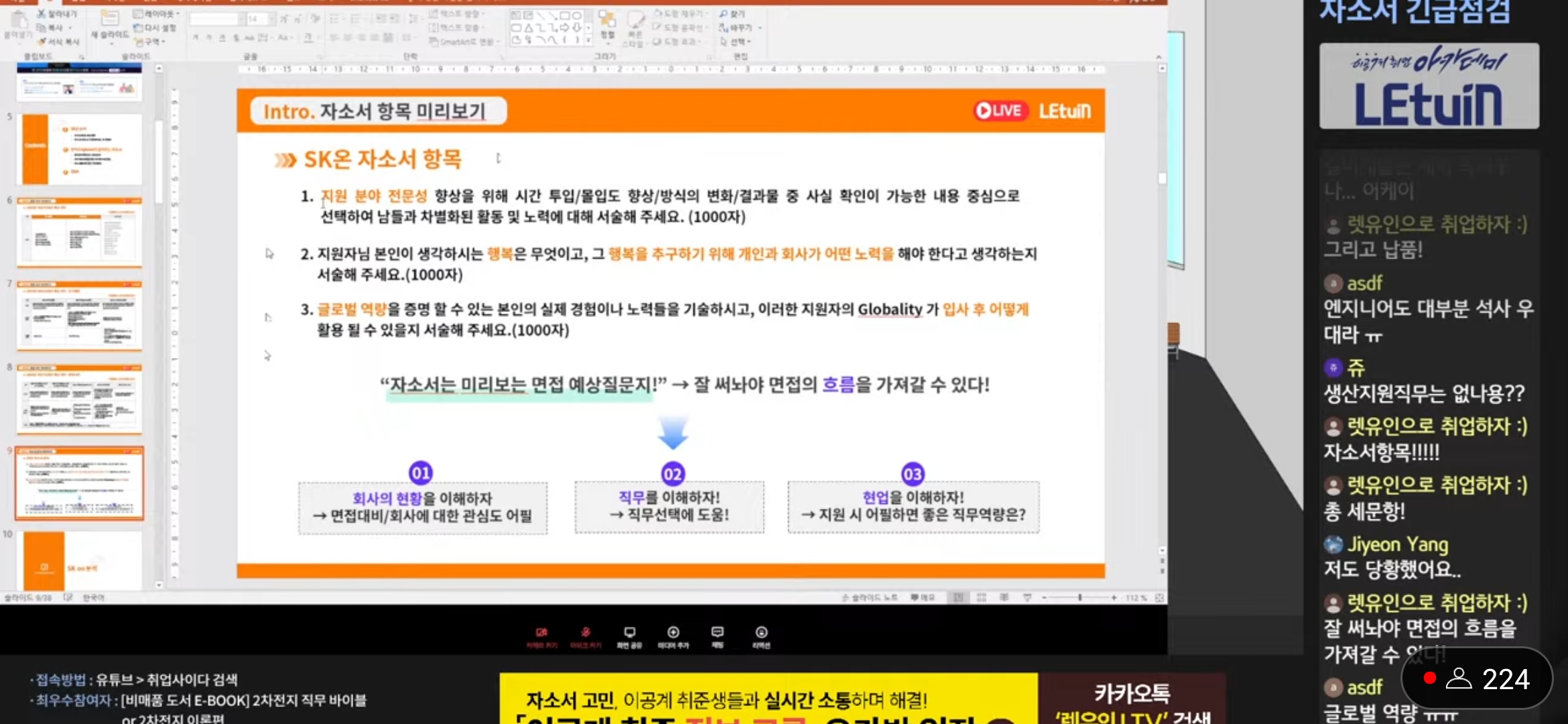Open the Layout (레이아웃) dropdown
The image size is (1568, 724).
(157, 13)
